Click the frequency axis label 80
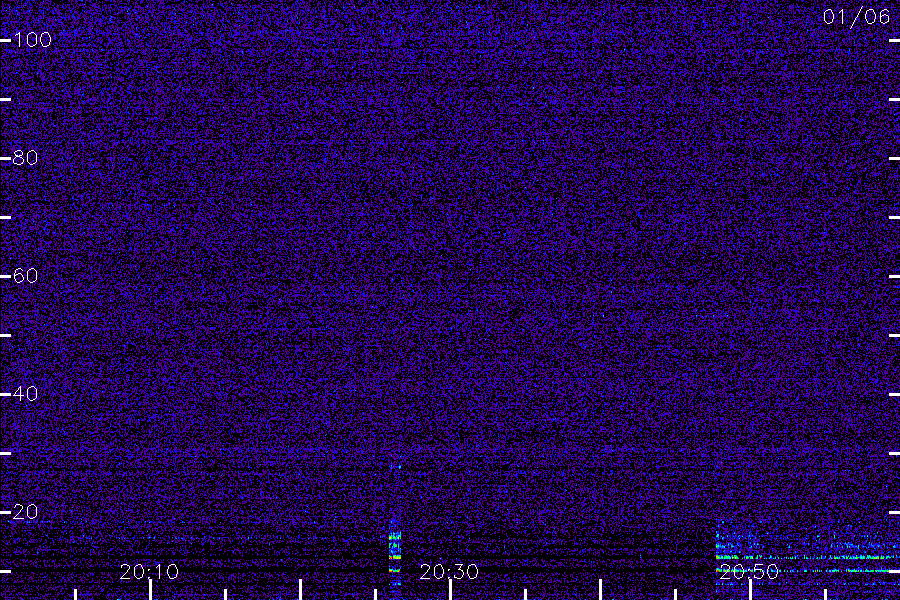 click(x=25, y=158)
